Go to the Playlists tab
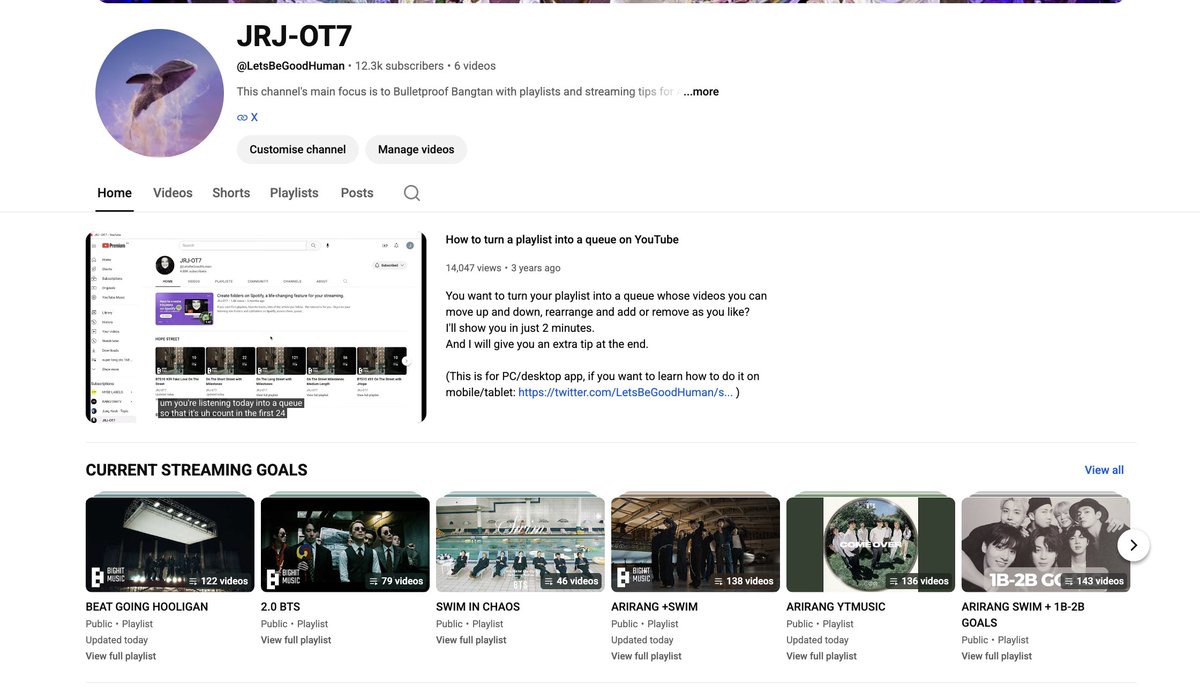1200x698 pixels. (294, 193)
